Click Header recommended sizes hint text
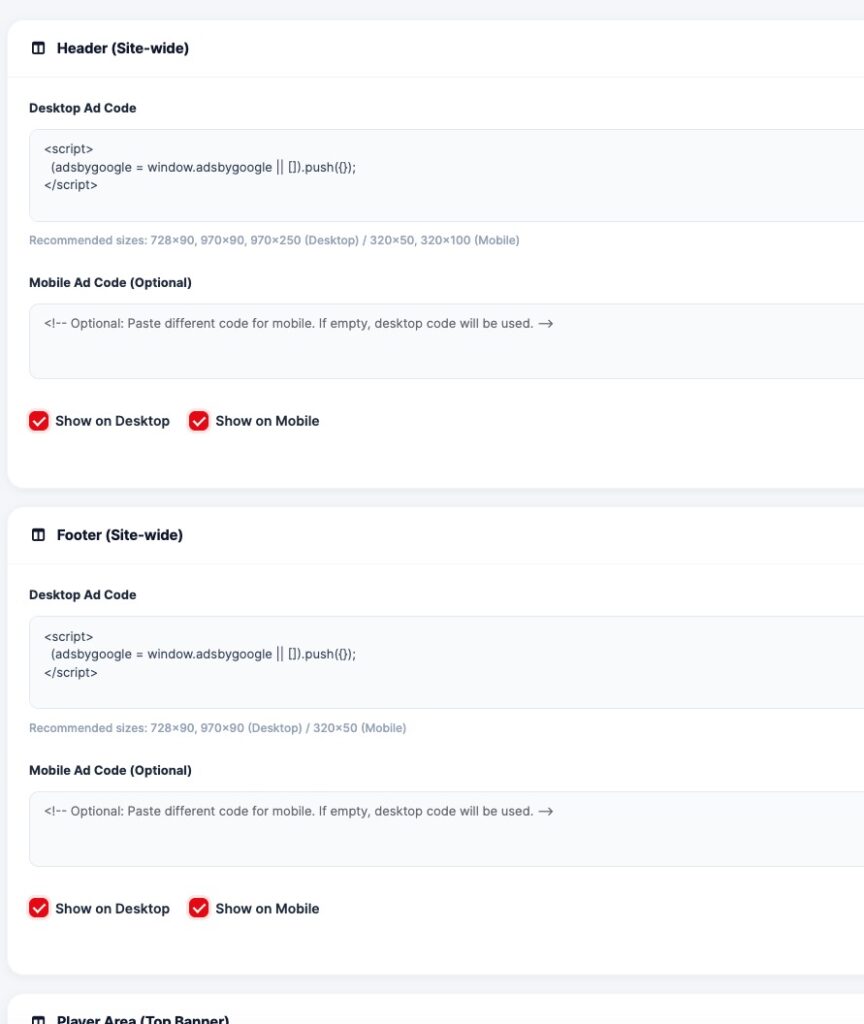The width and height of the screenshot is (864, 1024). (274, 240)
